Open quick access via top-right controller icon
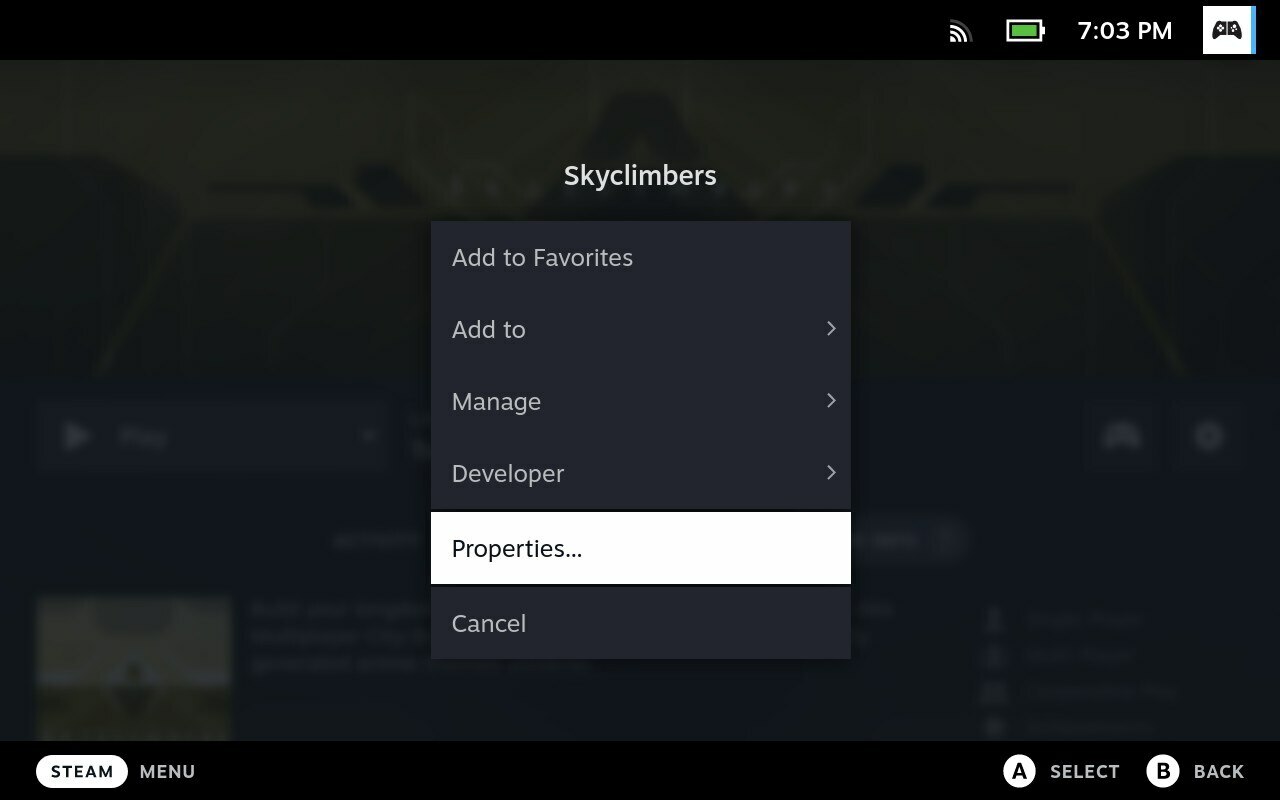The image size is (1280, 800). pyautogui.click(x=1228, y=30)
